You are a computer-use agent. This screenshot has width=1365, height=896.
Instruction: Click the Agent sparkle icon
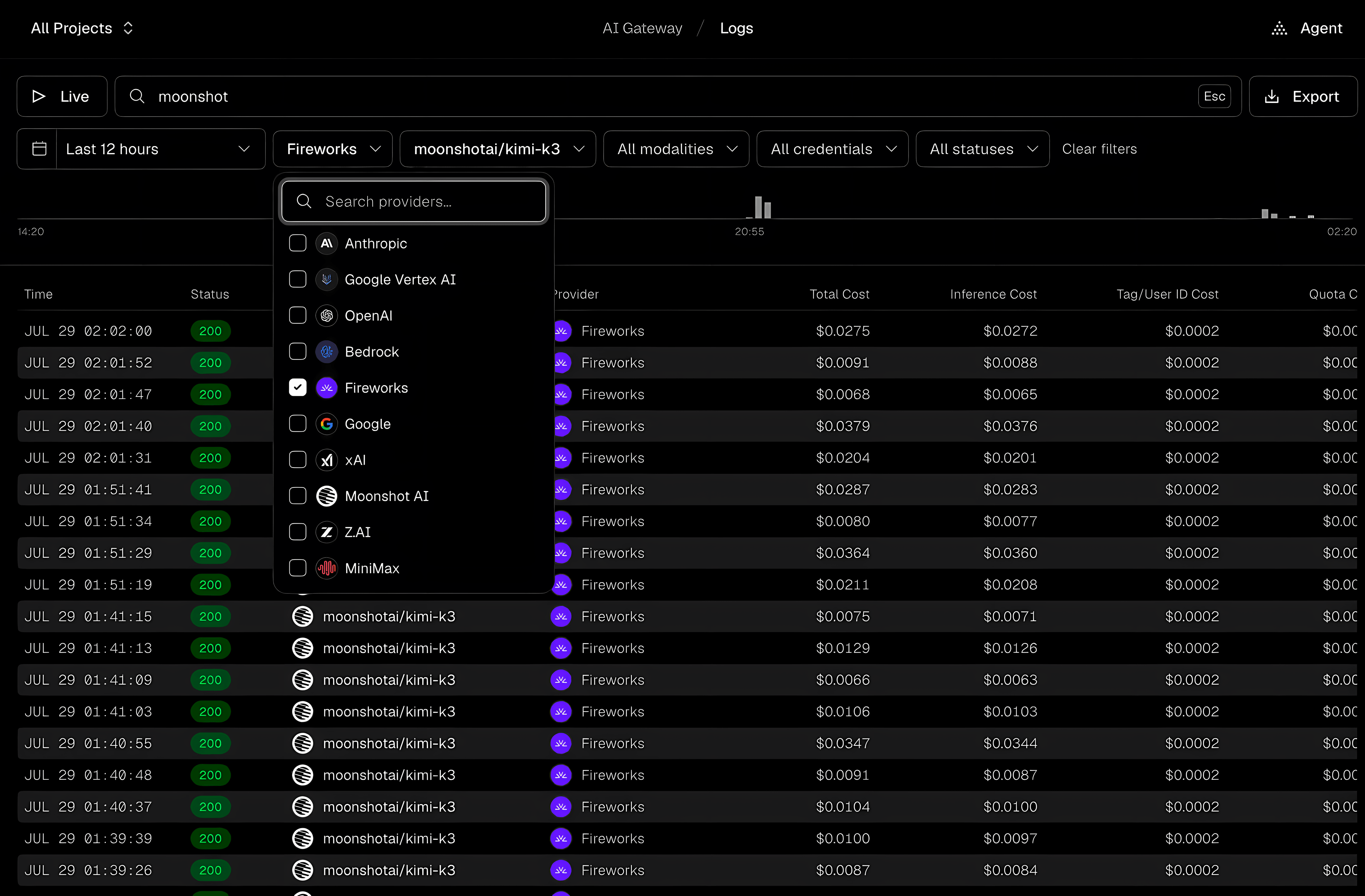[x=1279, y=28]
